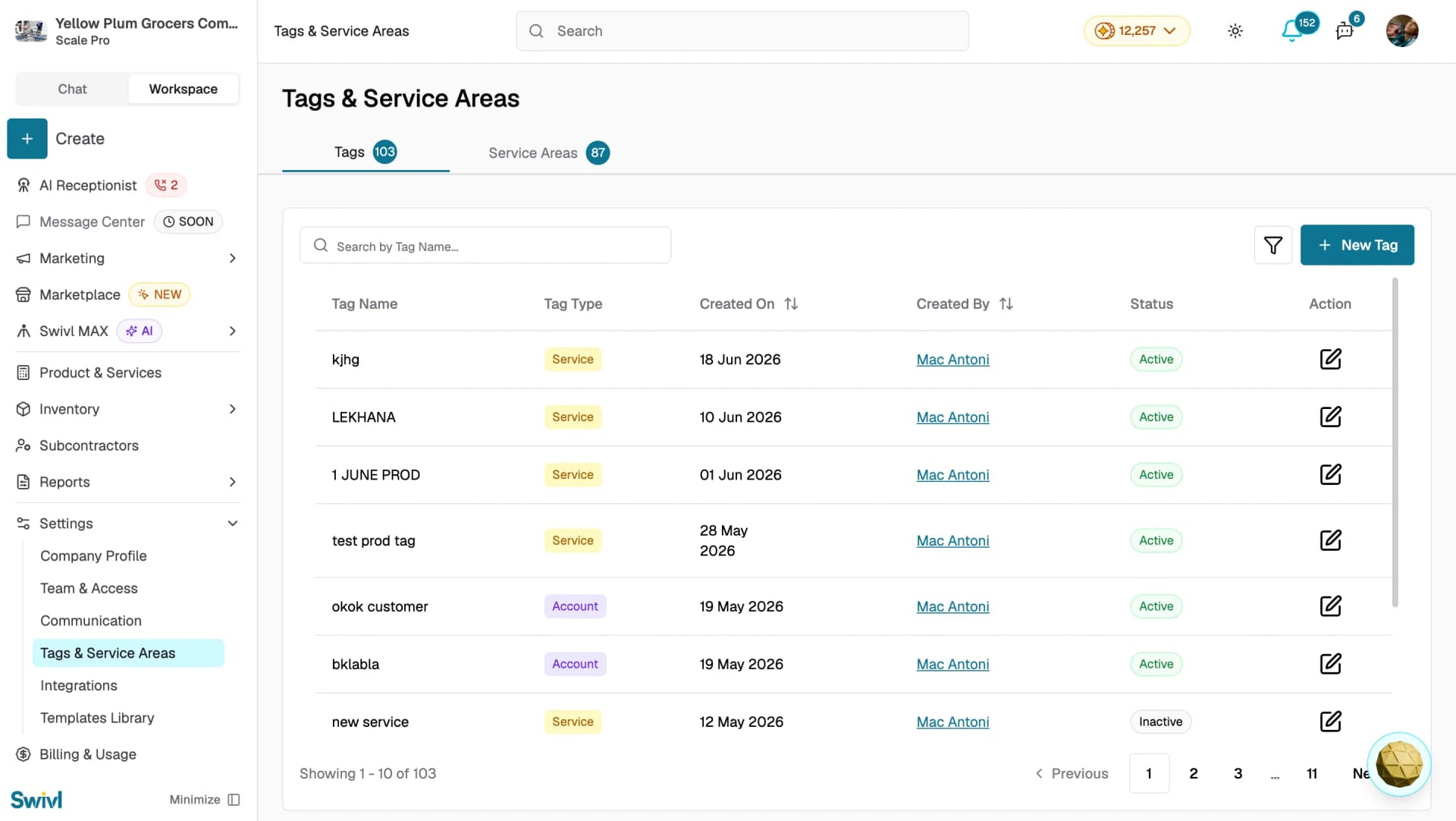The height and width of the screenshot is (821, 1456).
Task: Click the New Tag button
Action: (x=1357, y=245)
